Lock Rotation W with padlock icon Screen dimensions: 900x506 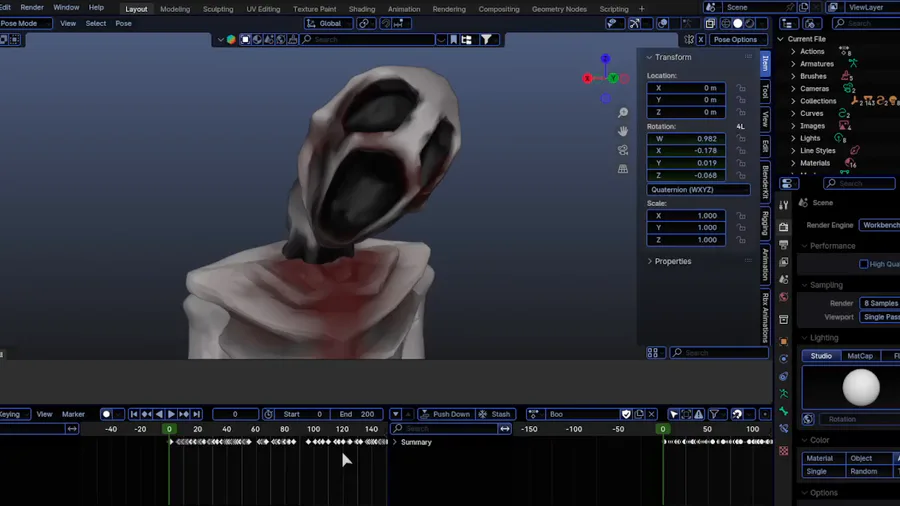point(741,138)
